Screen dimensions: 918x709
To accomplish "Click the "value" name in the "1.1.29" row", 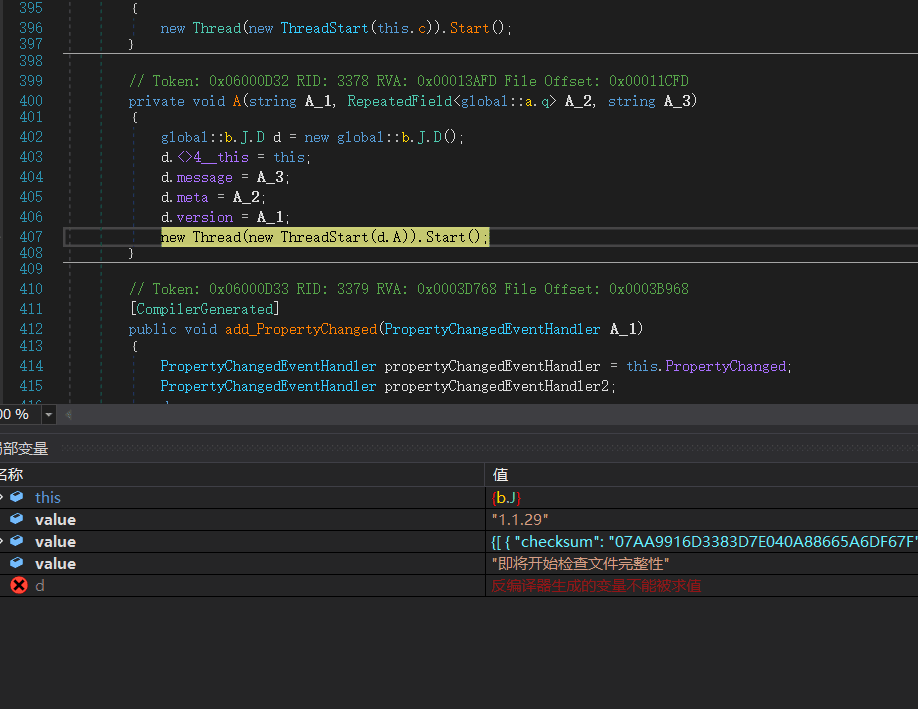I will [x=56, y=520].
